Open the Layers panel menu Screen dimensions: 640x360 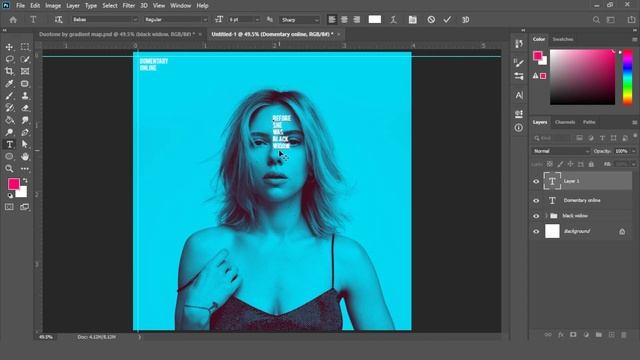coord(634,122)
